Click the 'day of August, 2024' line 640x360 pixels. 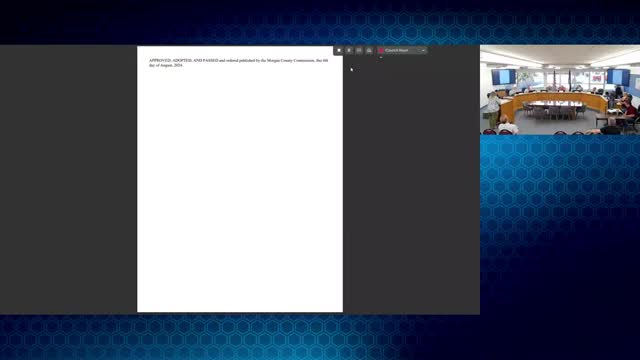pos(166,65)
